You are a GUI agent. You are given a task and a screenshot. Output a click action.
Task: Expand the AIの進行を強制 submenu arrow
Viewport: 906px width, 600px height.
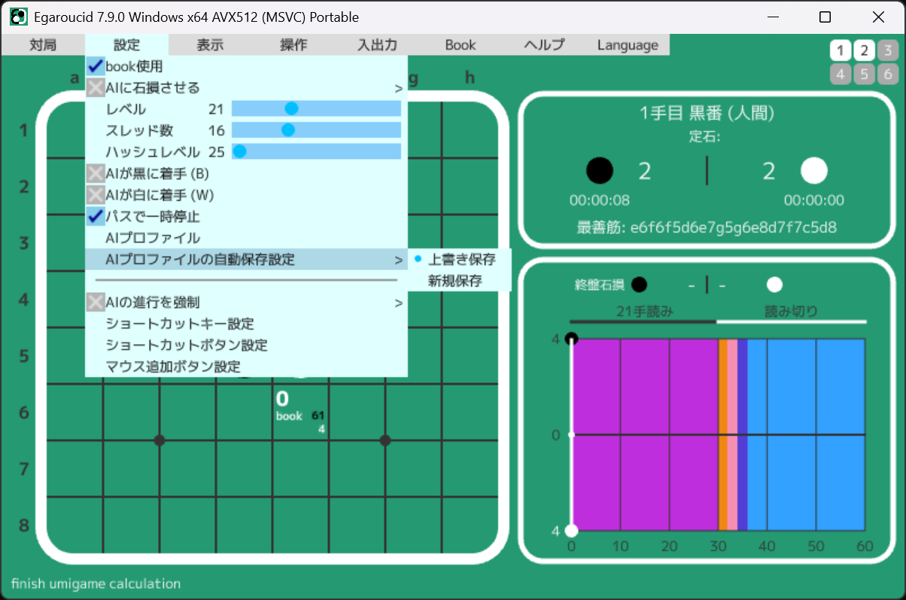tap(398, 303)
